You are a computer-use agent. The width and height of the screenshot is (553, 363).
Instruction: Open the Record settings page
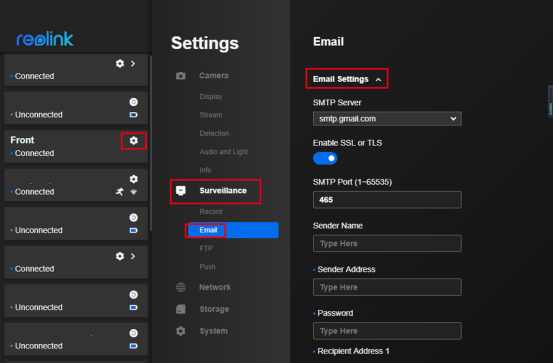click(x=211, y=212)
